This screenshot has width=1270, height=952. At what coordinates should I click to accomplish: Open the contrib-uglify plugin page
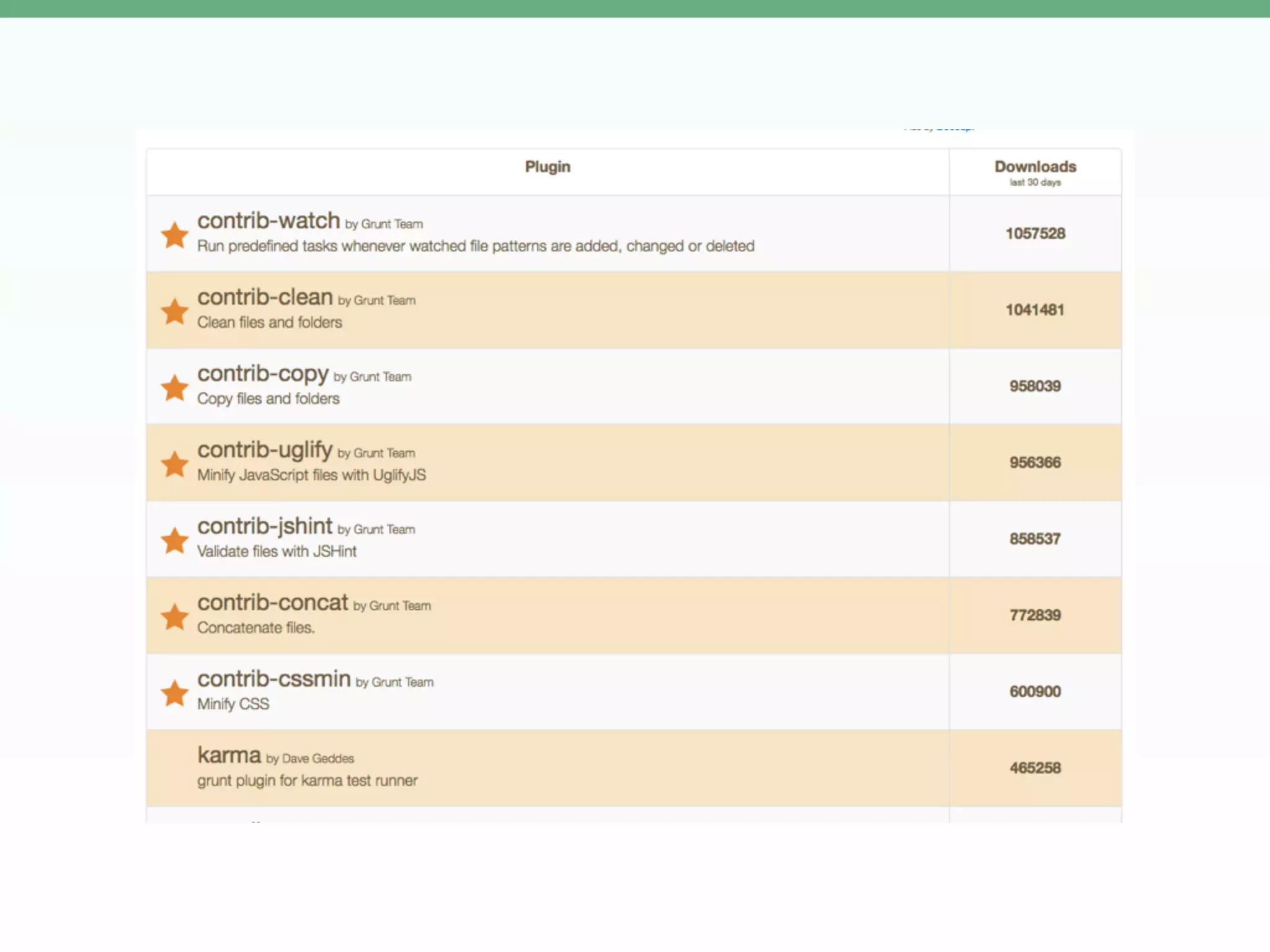(265, 449)
